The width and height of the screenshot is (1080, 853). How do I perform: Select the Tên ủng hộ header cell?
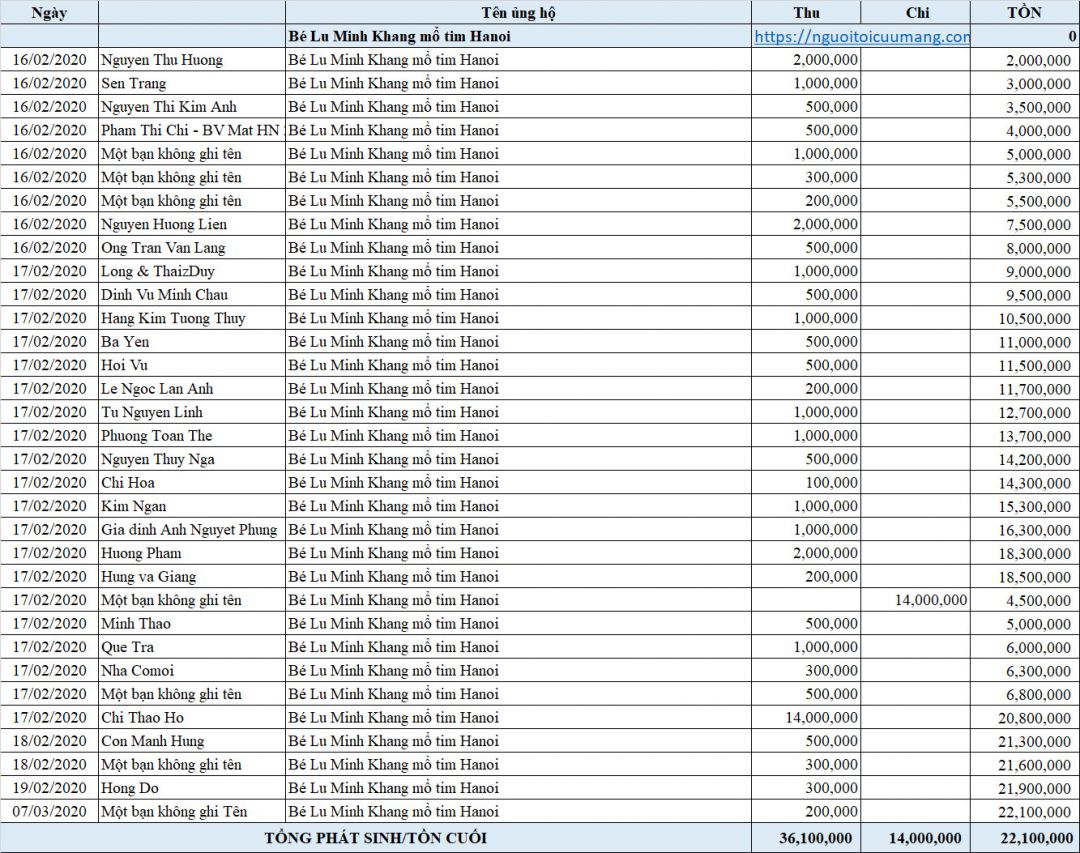[518, 13]
